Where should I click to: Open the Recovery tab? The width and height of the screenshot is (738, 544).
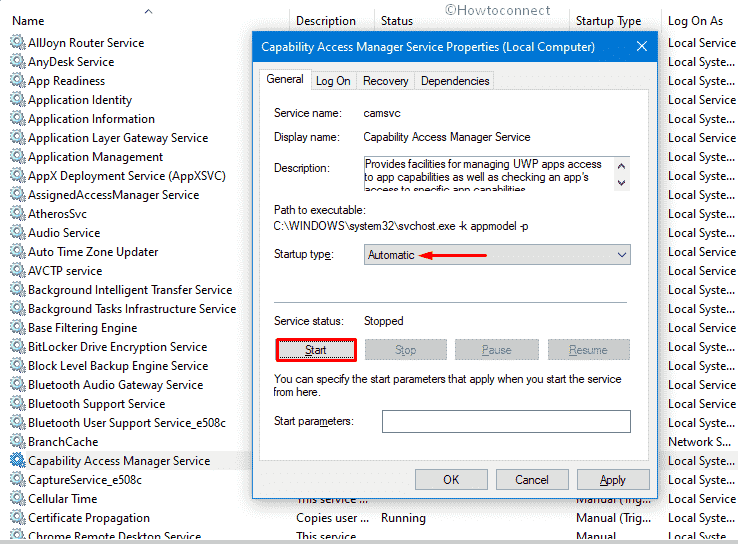(385, 81)
